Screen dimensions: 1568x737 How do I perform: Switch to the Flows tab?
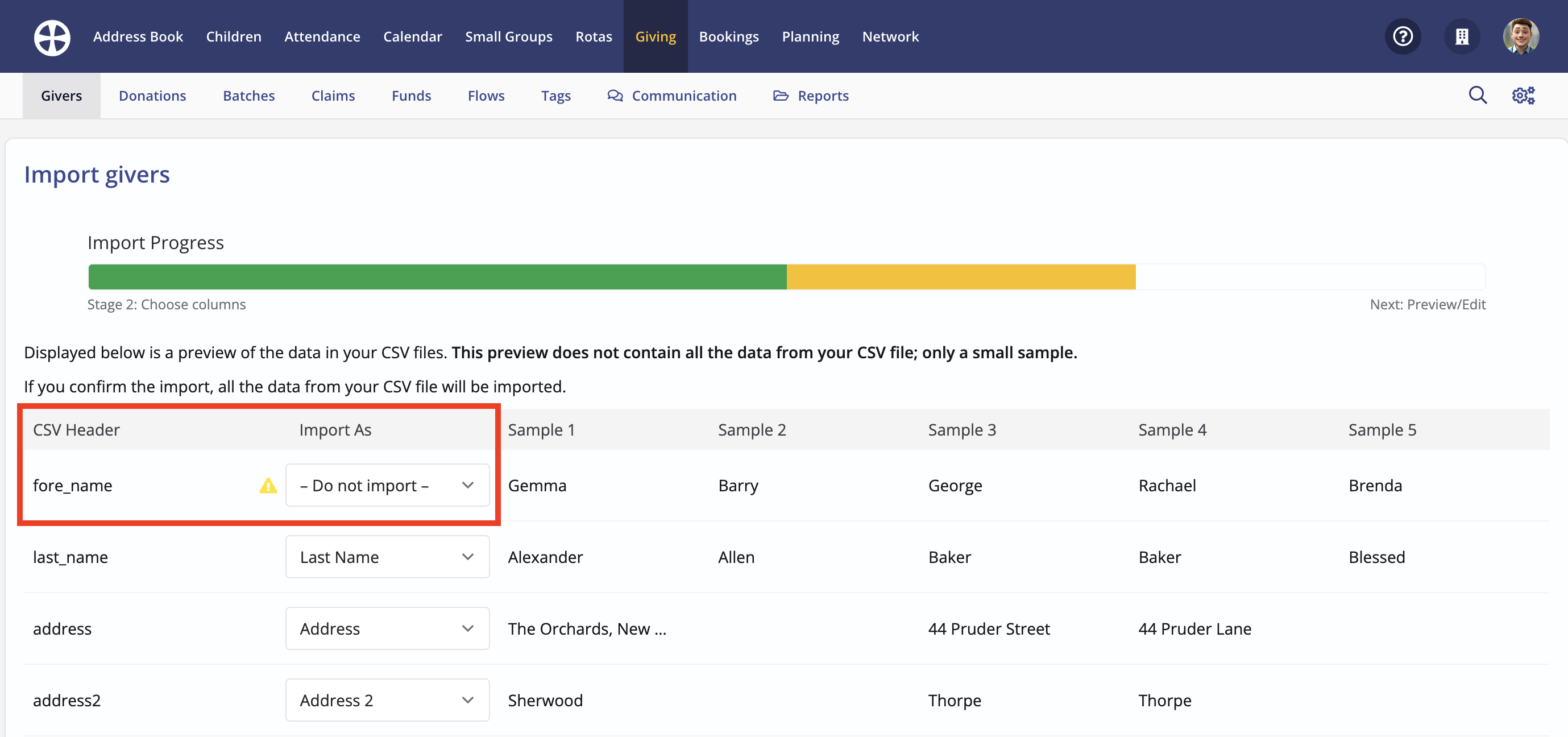(486, 96)
